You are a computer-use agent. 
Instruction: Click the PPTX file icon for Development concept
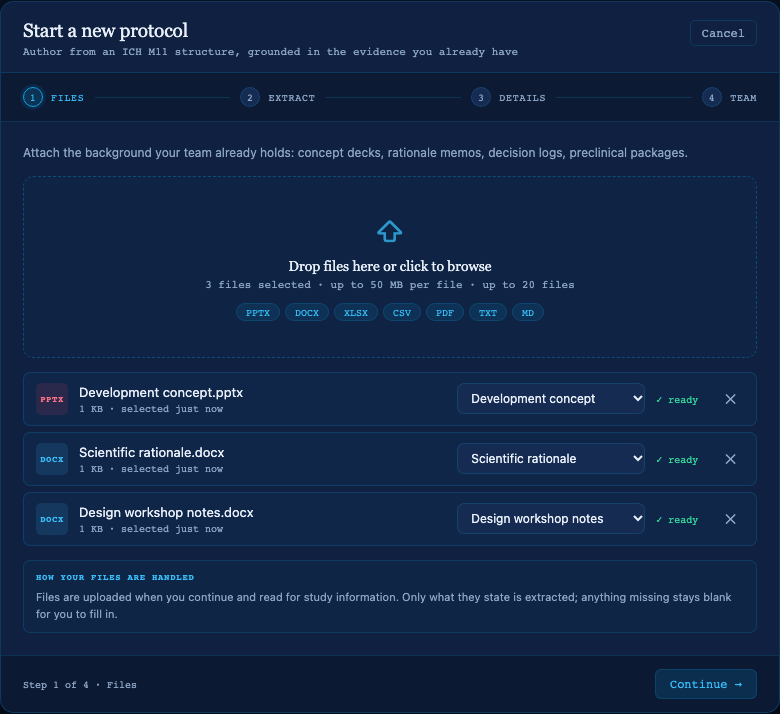(52, 399)
